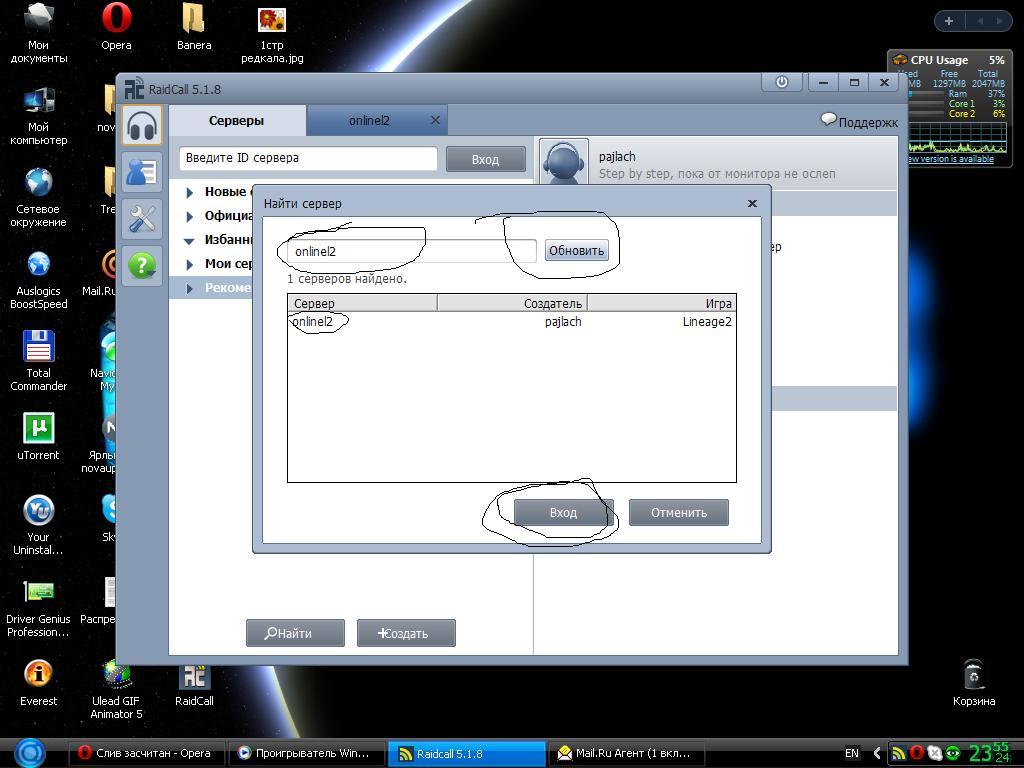The height and width of the screenshot is (768, 1024).
Task: Select the onlinel2 server row
Action: (512, 322)
